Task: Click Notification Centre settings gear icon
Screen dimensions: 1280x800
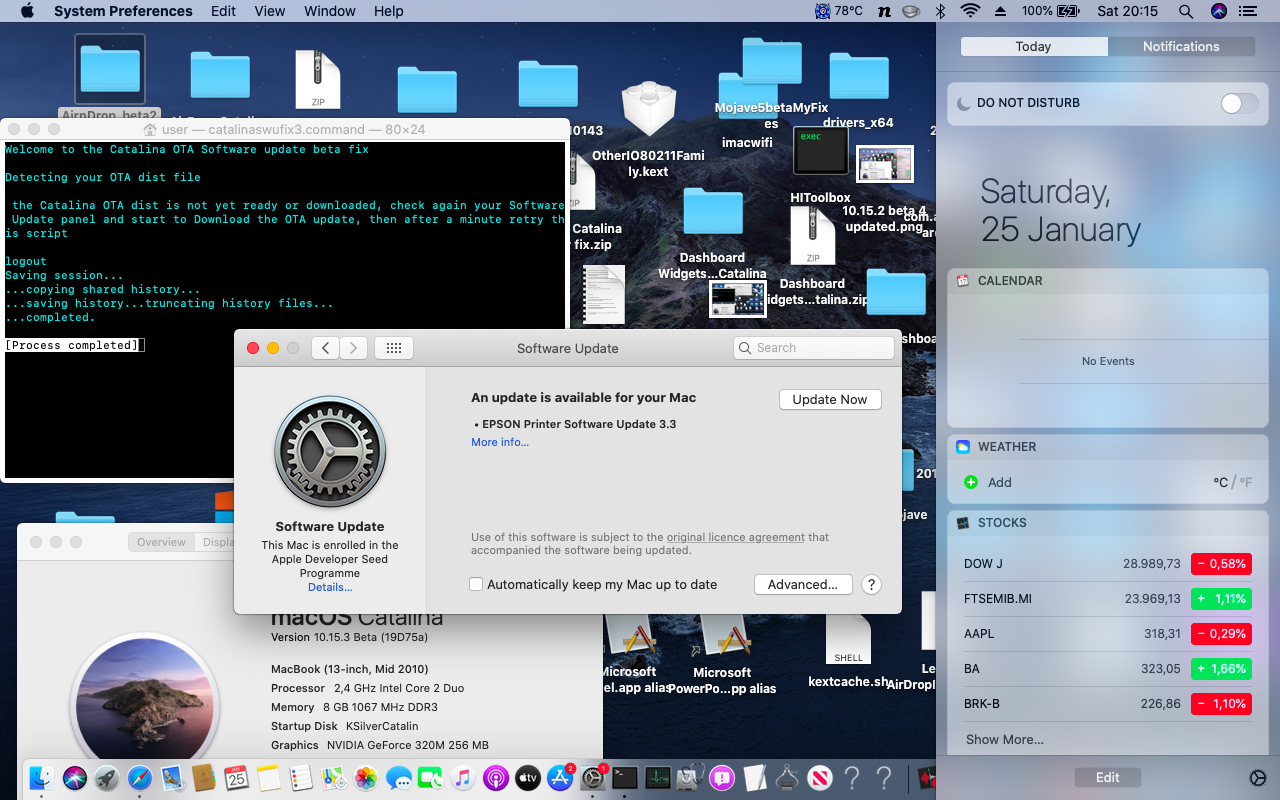Action: tap(1258, 778)
